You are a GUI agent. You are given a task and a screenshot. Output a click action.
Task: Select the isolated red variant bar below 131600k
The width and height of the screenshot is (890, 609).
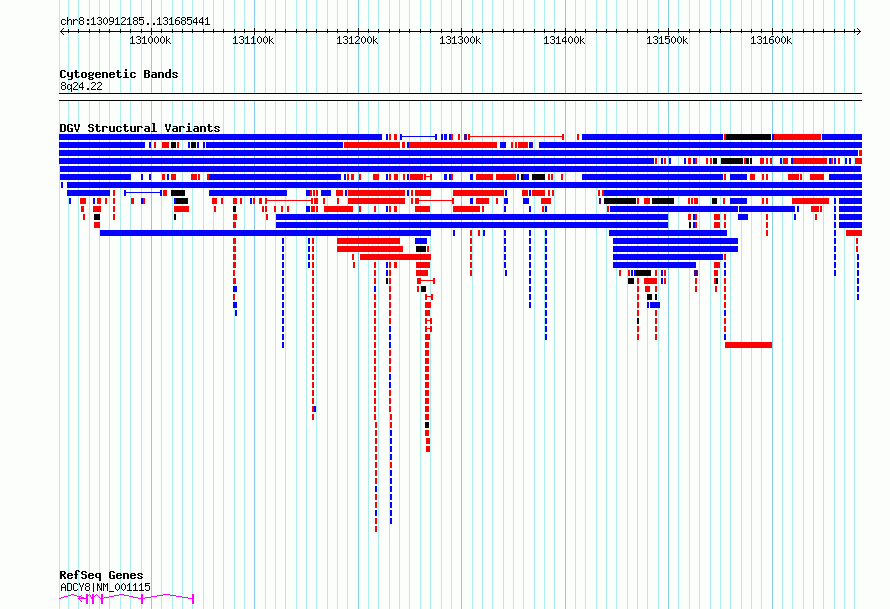click(748, 345)
